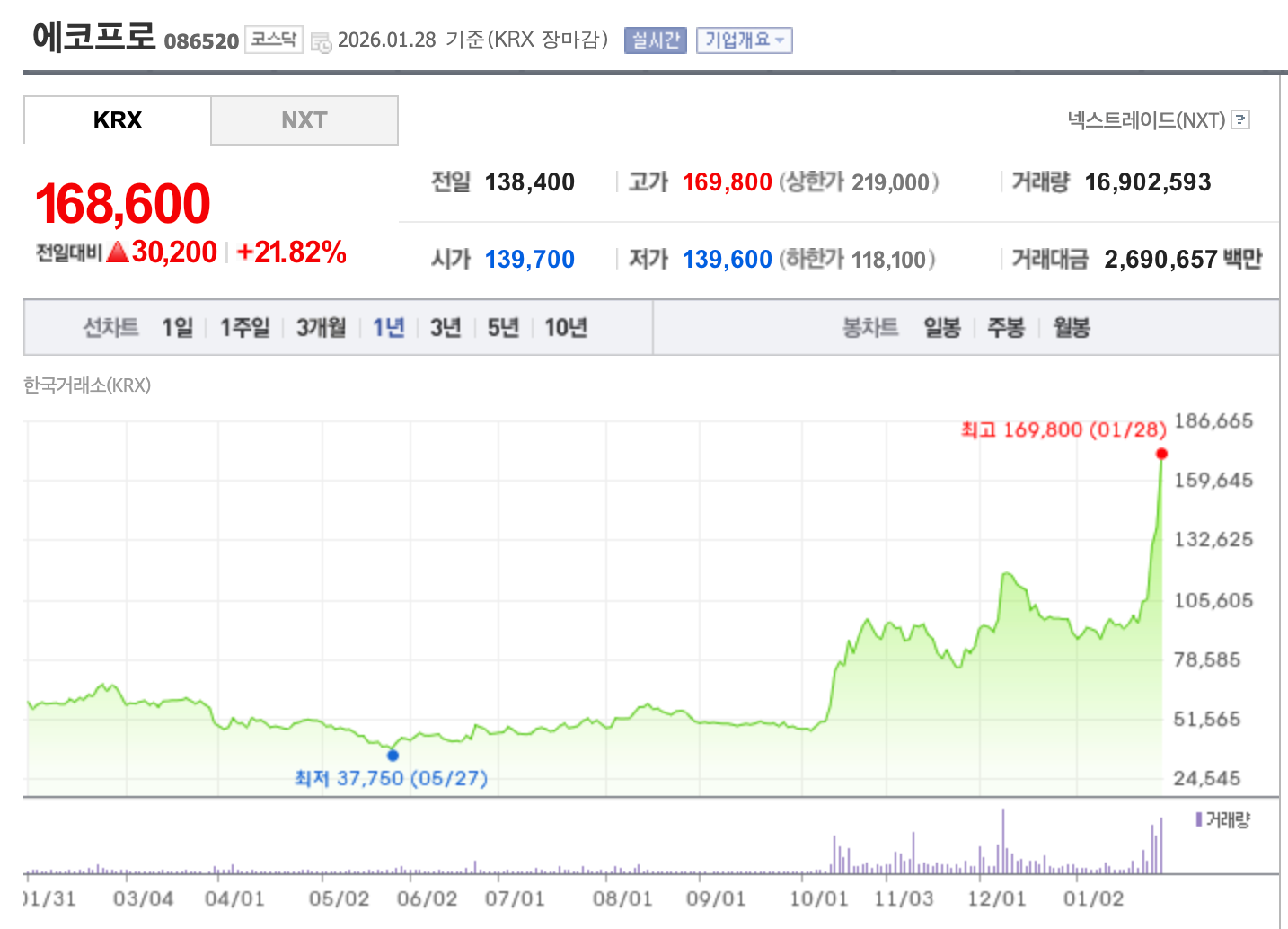Click the red up-arrow change icon

coord(118,252)
